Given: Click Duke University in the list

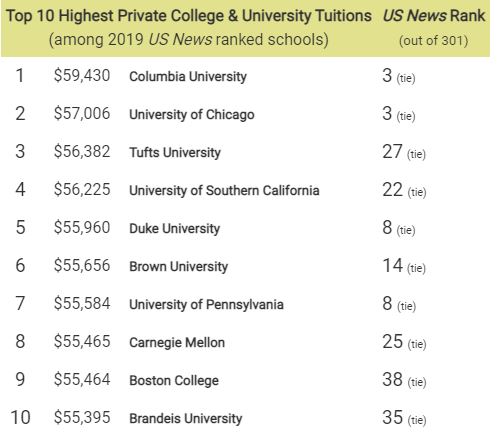Looking at the screenshot, I should coord(175,229).
